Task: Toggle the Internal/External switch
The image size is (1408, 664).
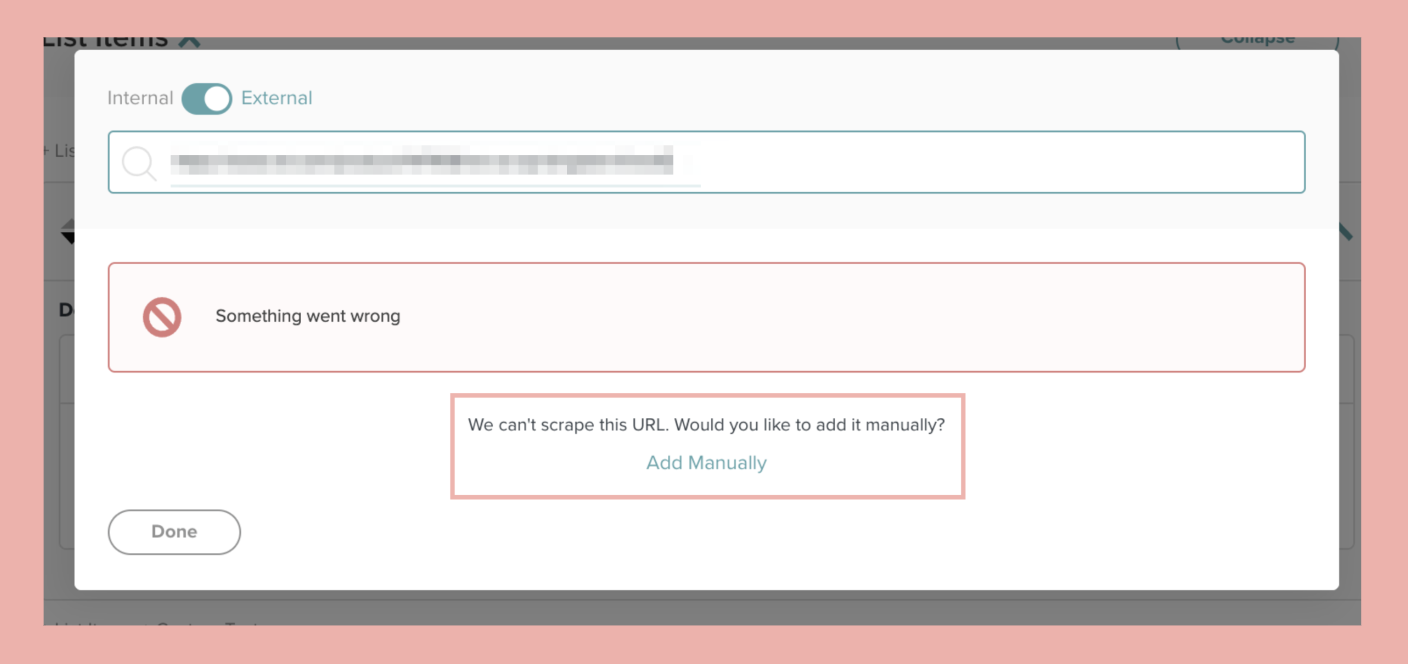Action: 206,98
